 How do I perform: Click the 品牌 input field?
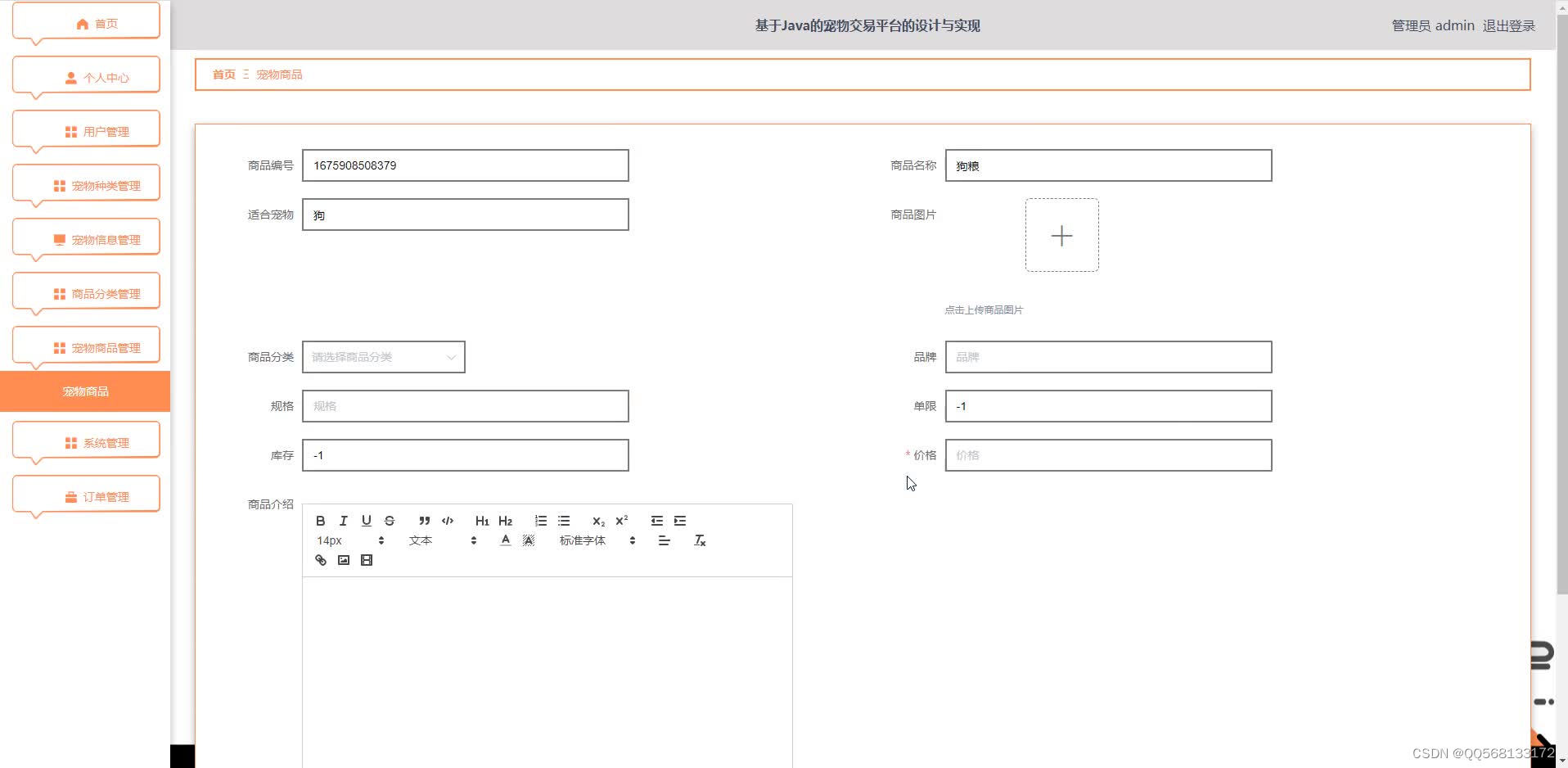click(x=1109, y=357)
